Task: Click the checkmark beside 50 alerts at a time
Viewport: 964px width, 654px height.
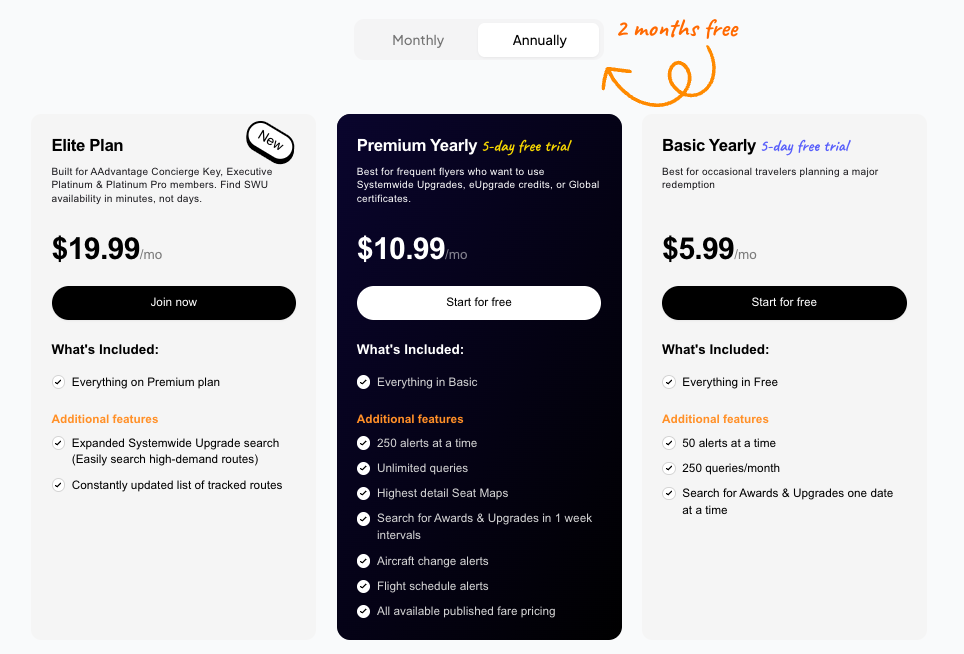Action: coord(668,442)
